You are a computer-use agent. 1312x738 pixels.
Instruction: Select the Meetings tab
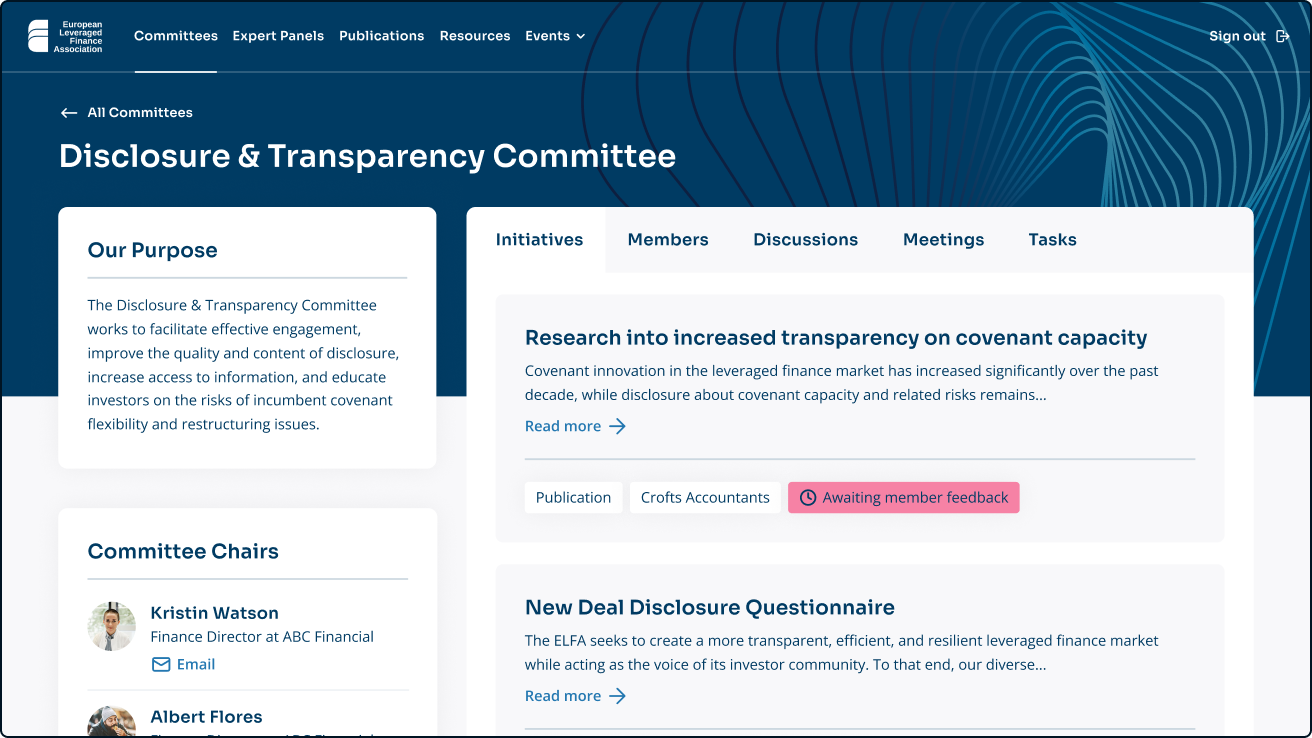click(943, 240)
